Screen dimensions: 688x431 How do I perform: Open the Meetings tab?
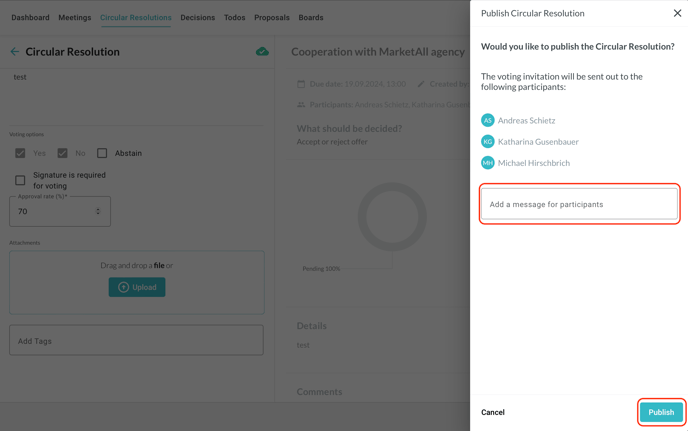pyautogui.click(x=74, y=17)
